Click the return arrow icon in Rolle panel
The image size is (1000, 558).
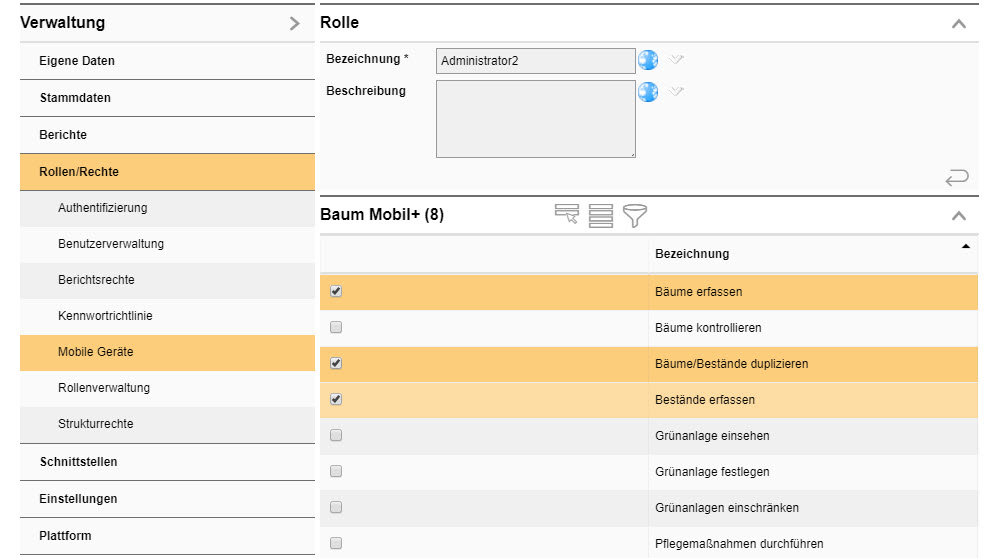(957, 177)
